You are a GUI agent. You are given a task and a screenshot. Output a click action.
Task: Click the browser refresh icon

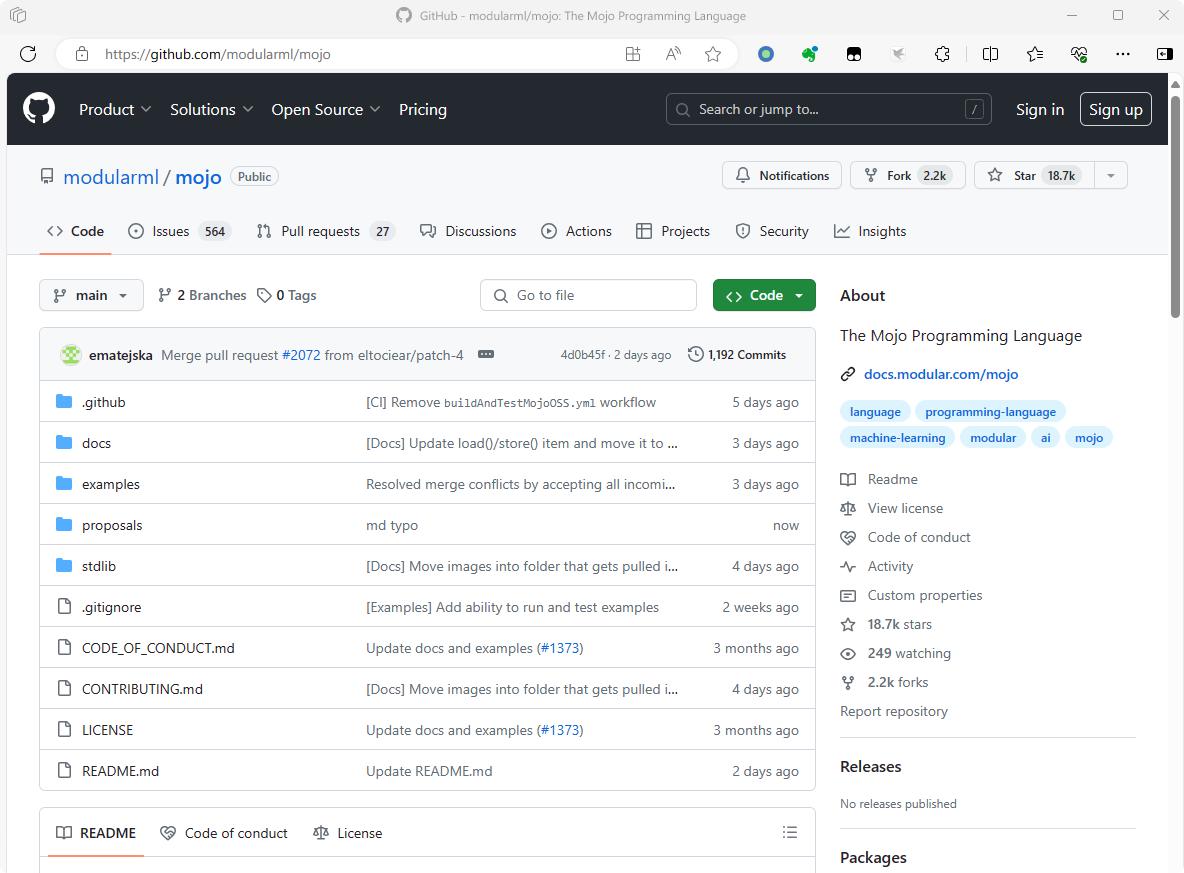pos(28,54)
